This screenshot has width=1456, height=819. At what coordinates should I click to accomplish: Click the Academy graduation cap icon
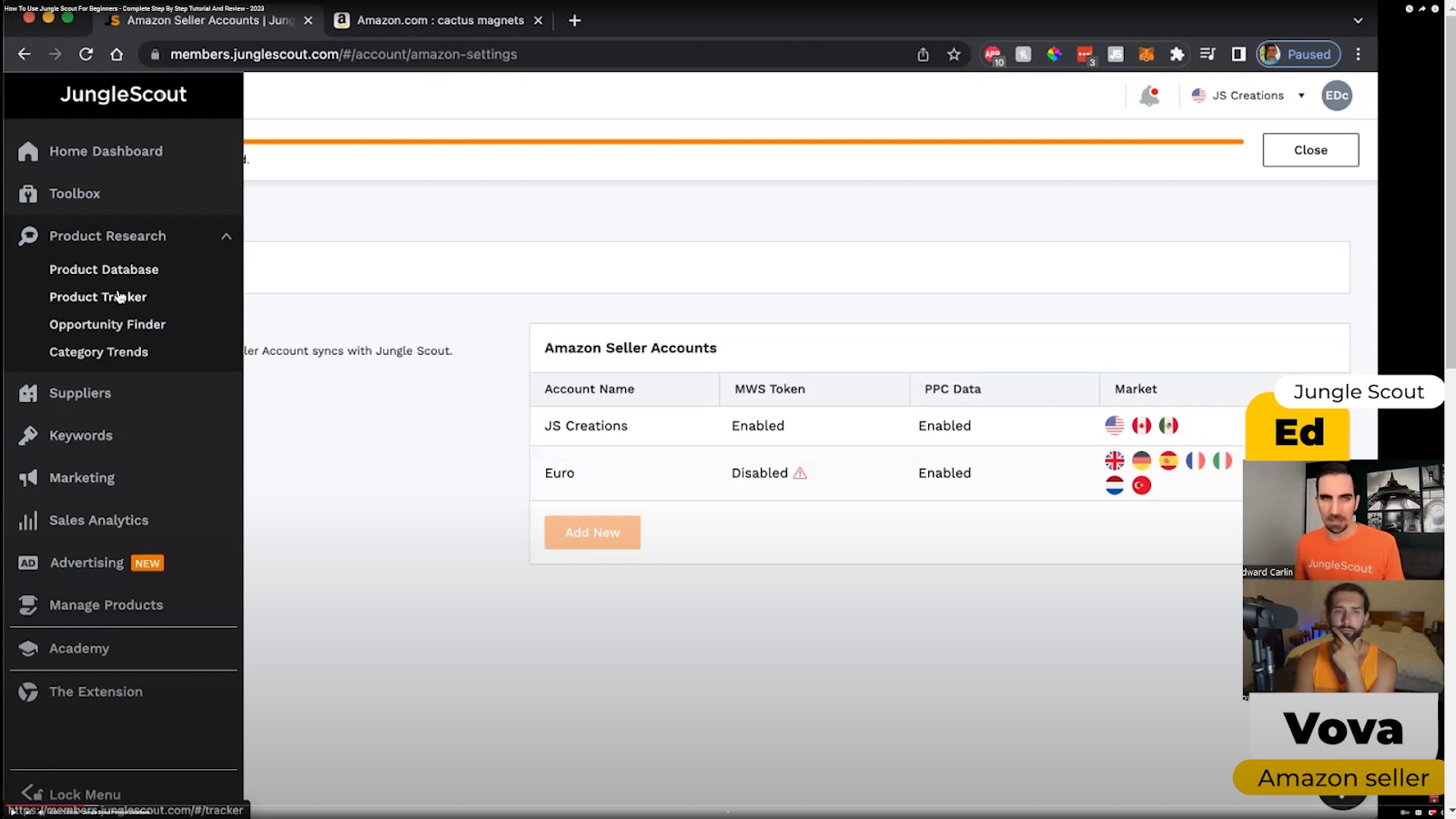click(28, 649)
